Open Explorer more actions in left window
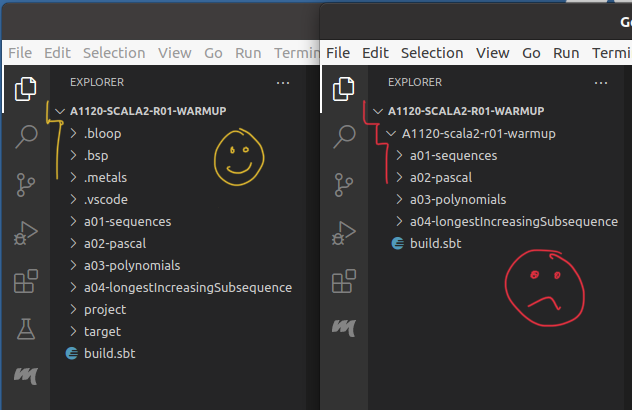 pyautogui.click(x=283, y=83)
